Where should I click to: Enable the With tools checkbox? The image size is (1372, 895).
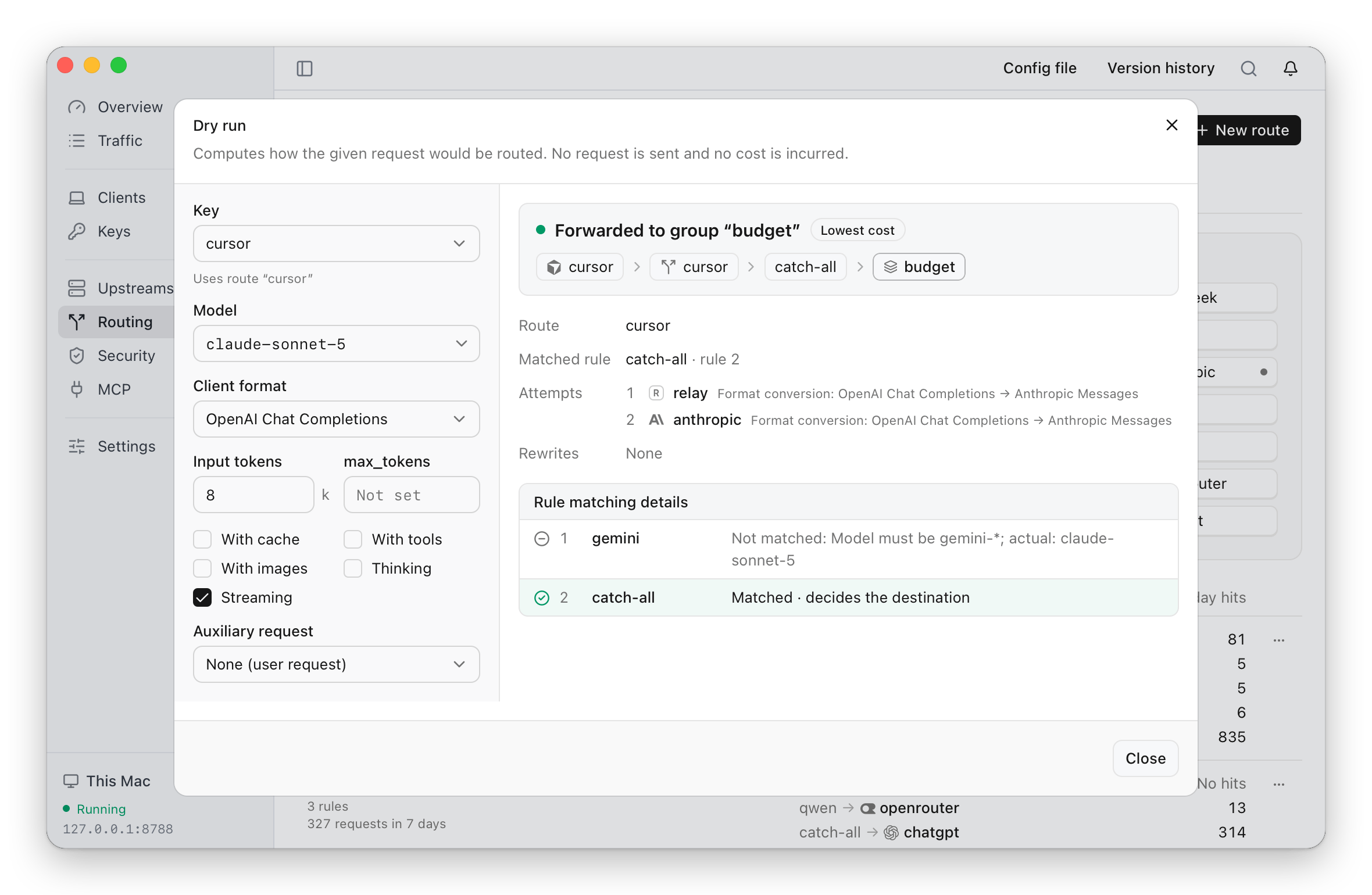coord(353,539)
